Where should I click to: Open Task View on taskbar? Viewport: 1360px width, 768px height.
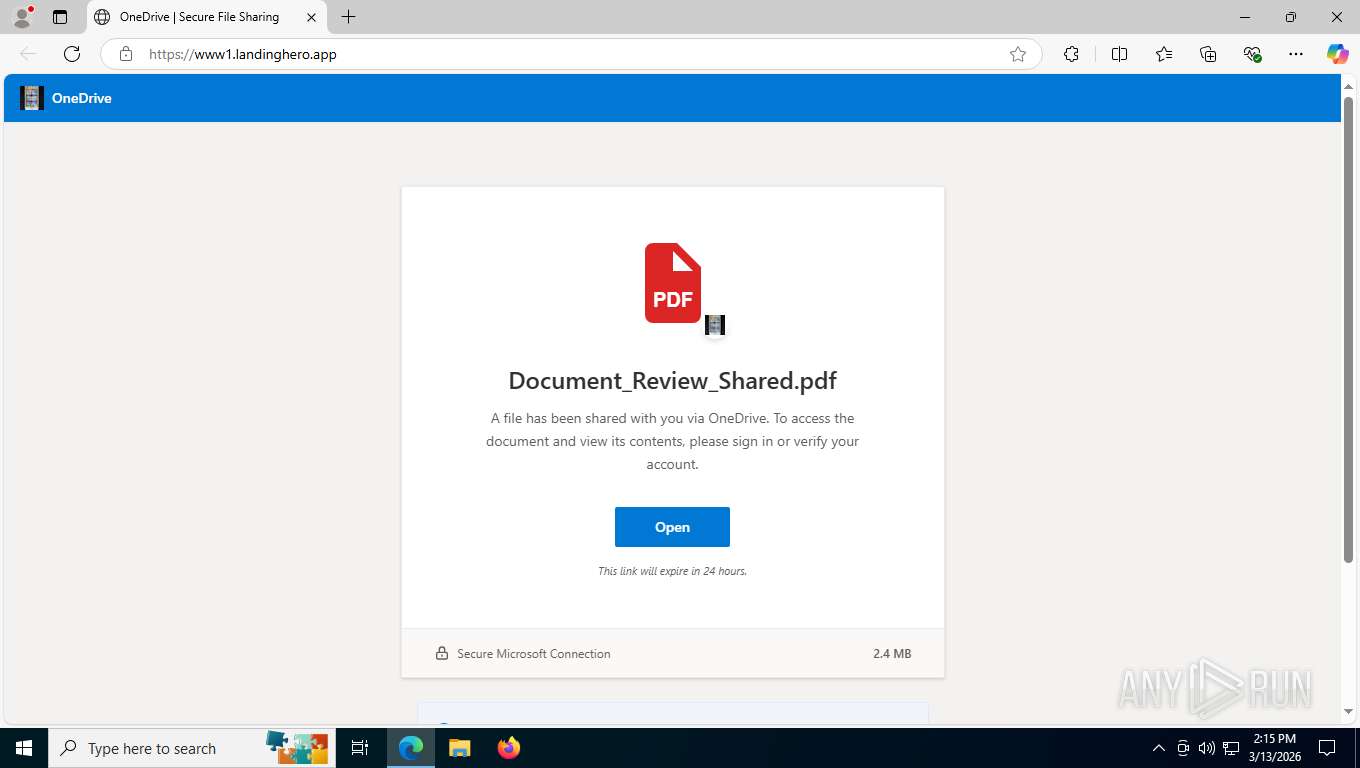[360, 748]
